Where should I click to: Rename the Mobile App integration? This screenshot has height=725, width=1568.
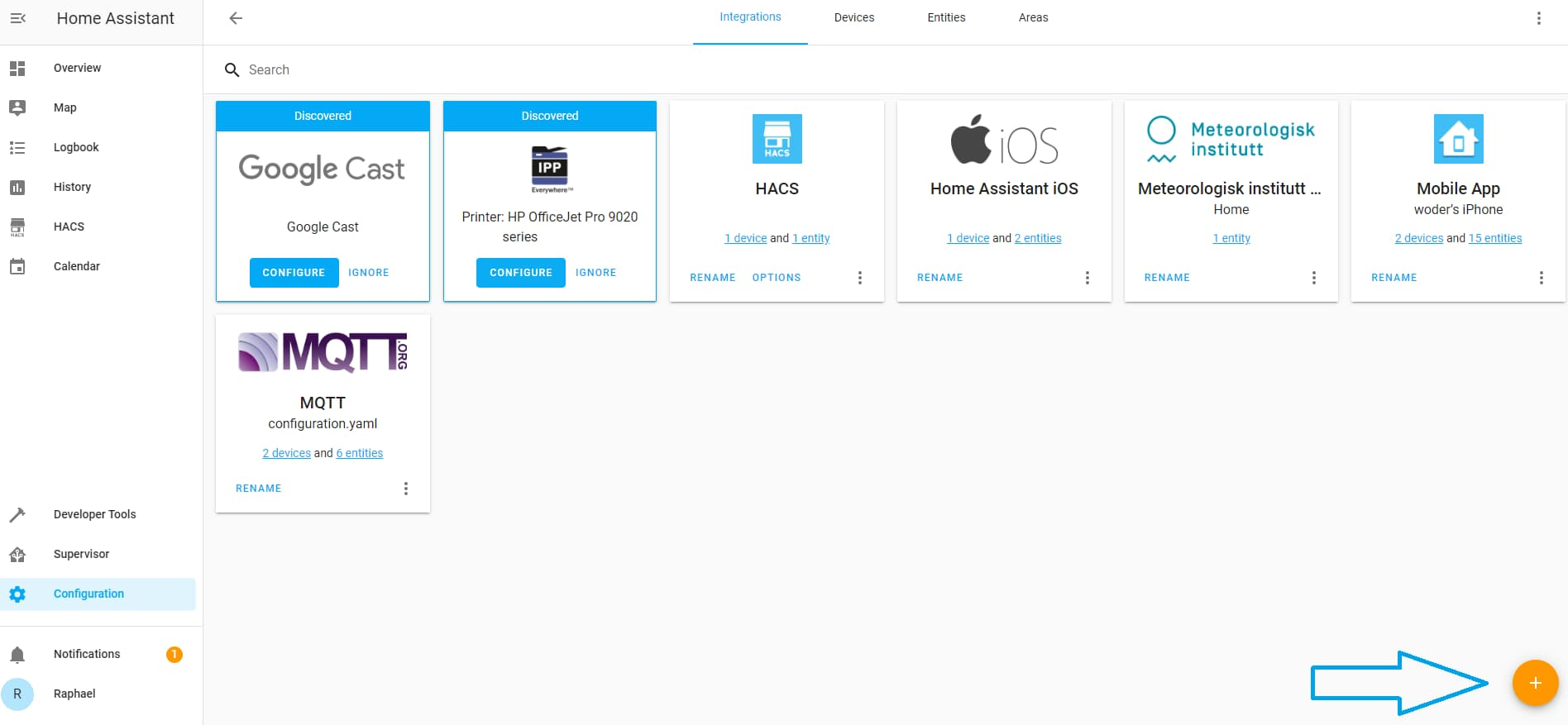pos(1394,278)
